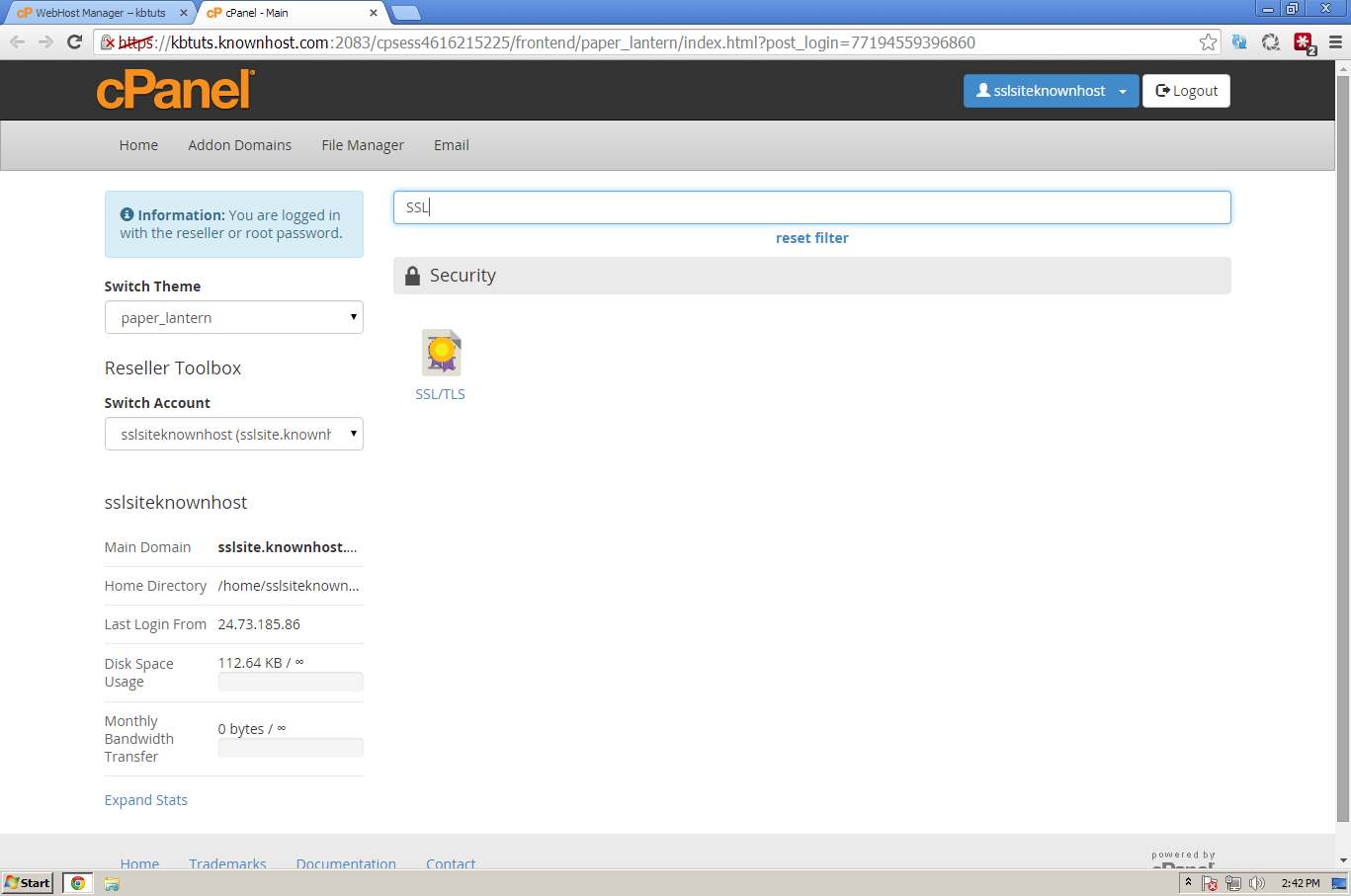Image resolution: width=1351 pixels, height=896 pixels.
Task: Click the blue sync extension icon
Action: pos(1239,42)
